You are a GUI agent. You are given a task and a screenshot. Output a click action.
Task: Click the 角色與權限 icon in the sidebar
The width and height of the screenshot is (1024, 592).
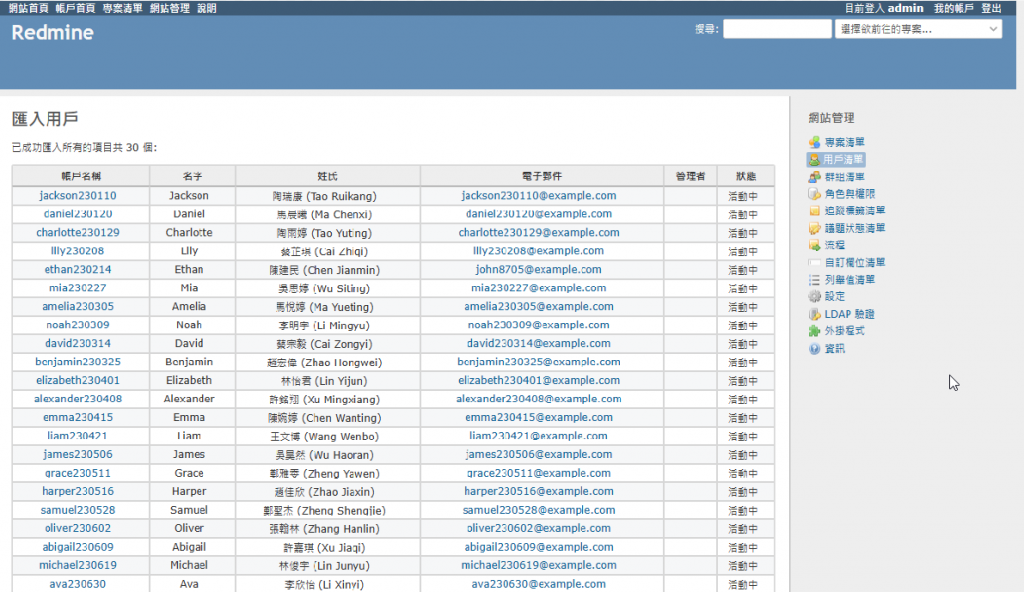click(814, 194)
